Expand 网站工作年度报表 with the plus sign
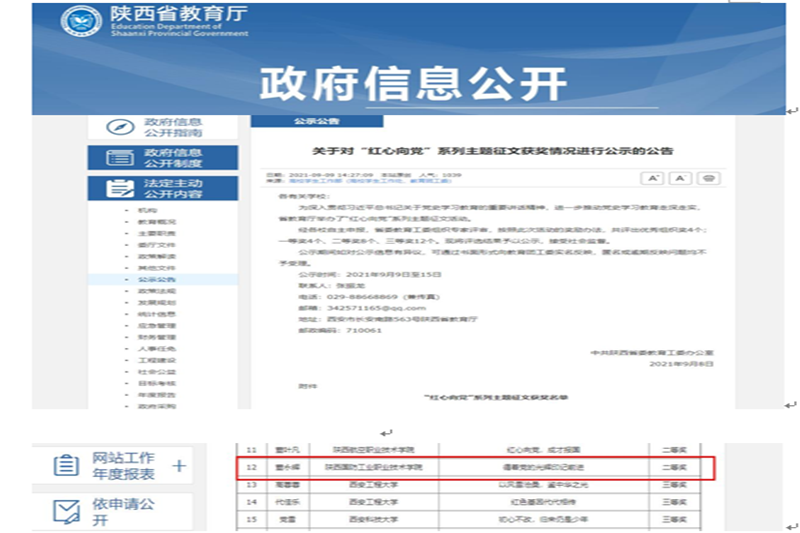The width and height of the screenshot is (800, 533). tap(179, 465)
